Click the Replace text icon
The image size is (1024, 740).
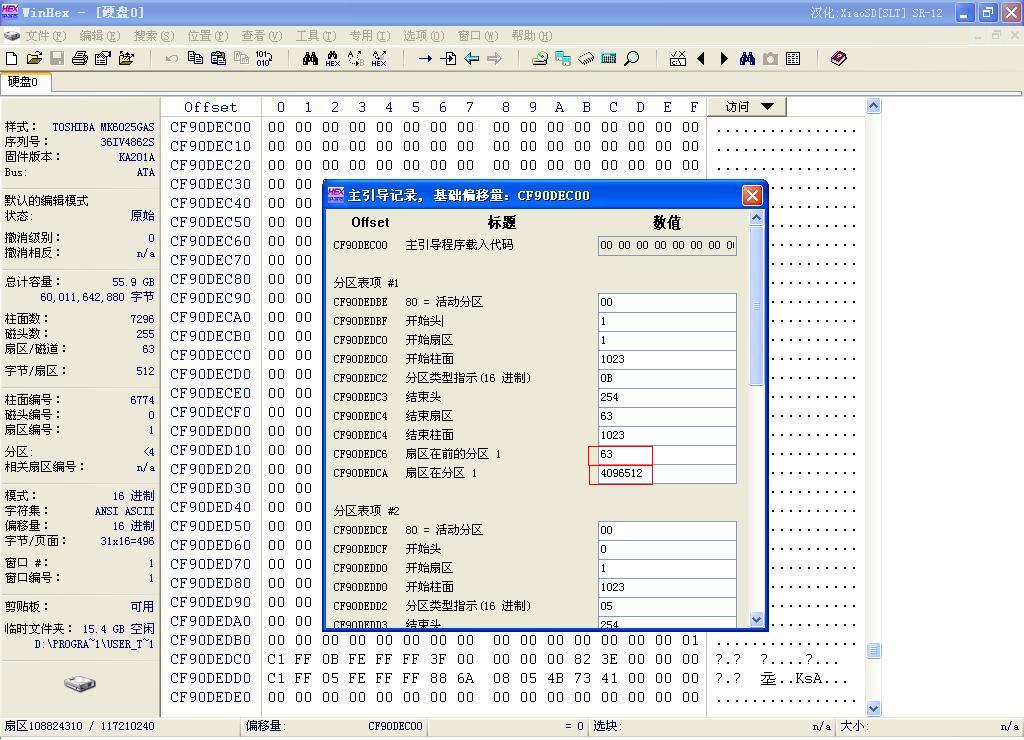click(356, 59)
